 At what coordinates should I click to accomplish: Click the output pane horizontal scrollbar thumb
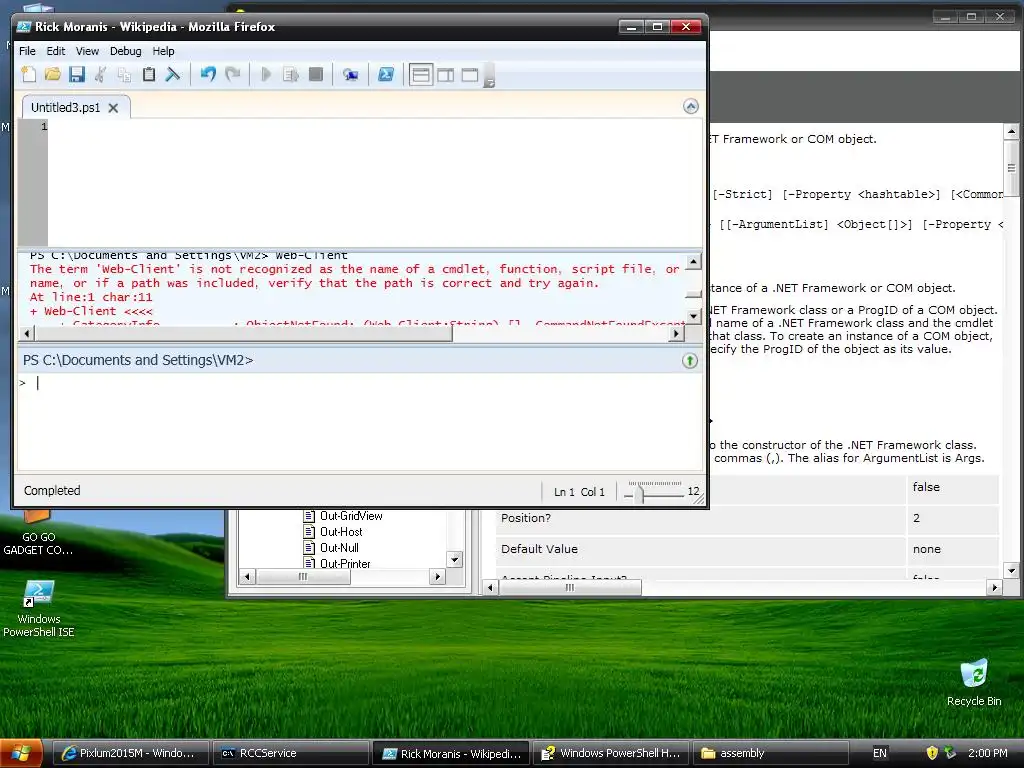pos(243,334)
